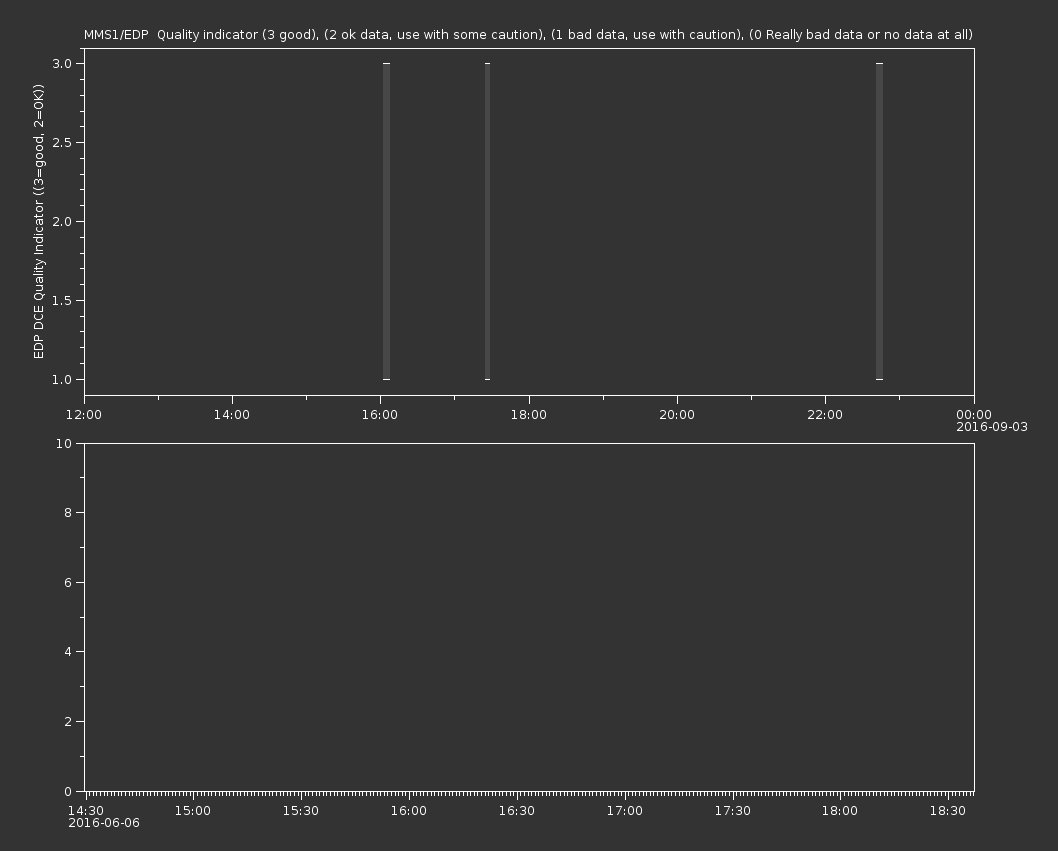Click the "20:00" tick label on the top plot
This screenshot has height=851, width=1058.
pos(677,414)
